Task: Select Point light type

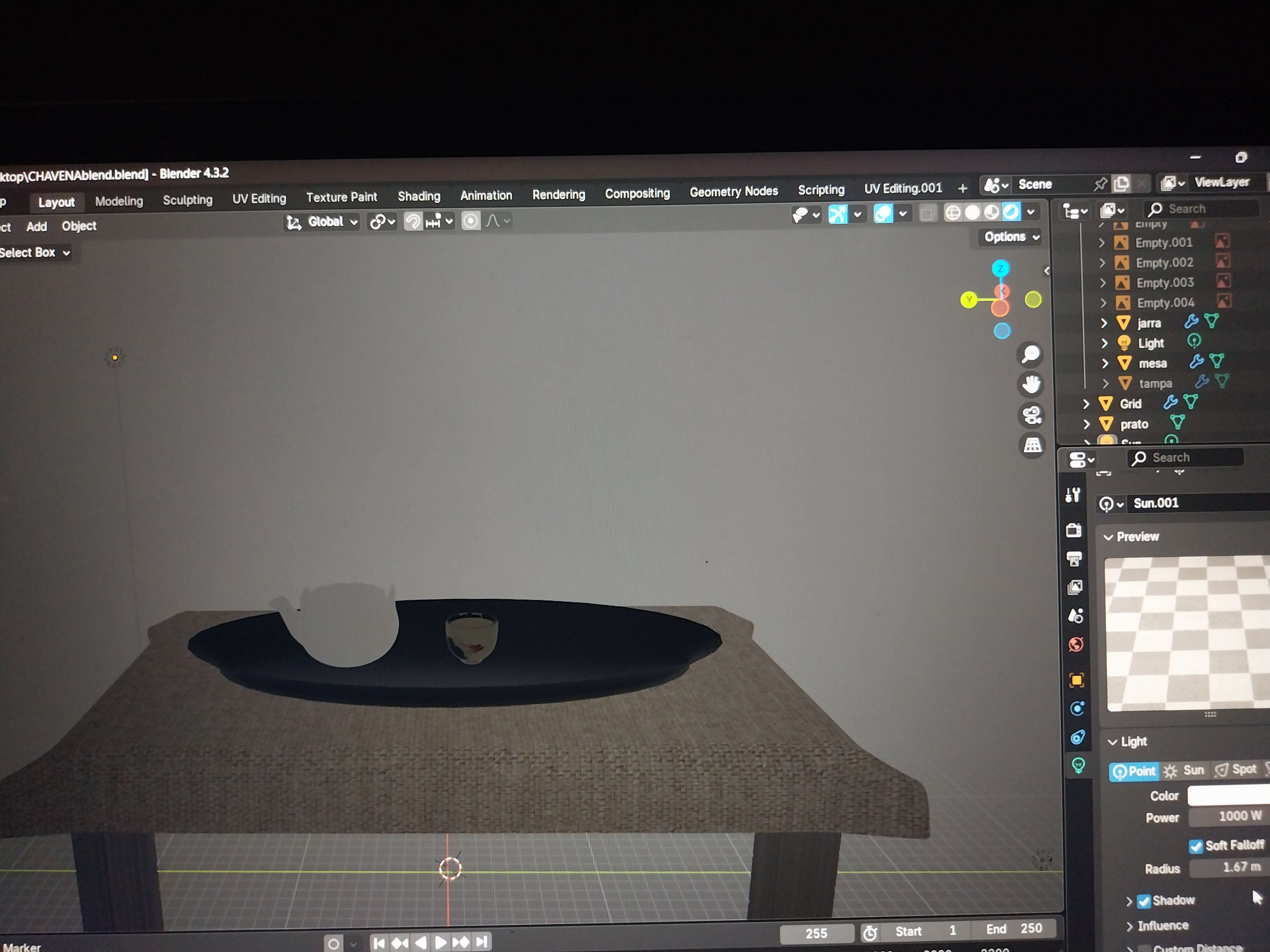Action: pos(1135,771)
